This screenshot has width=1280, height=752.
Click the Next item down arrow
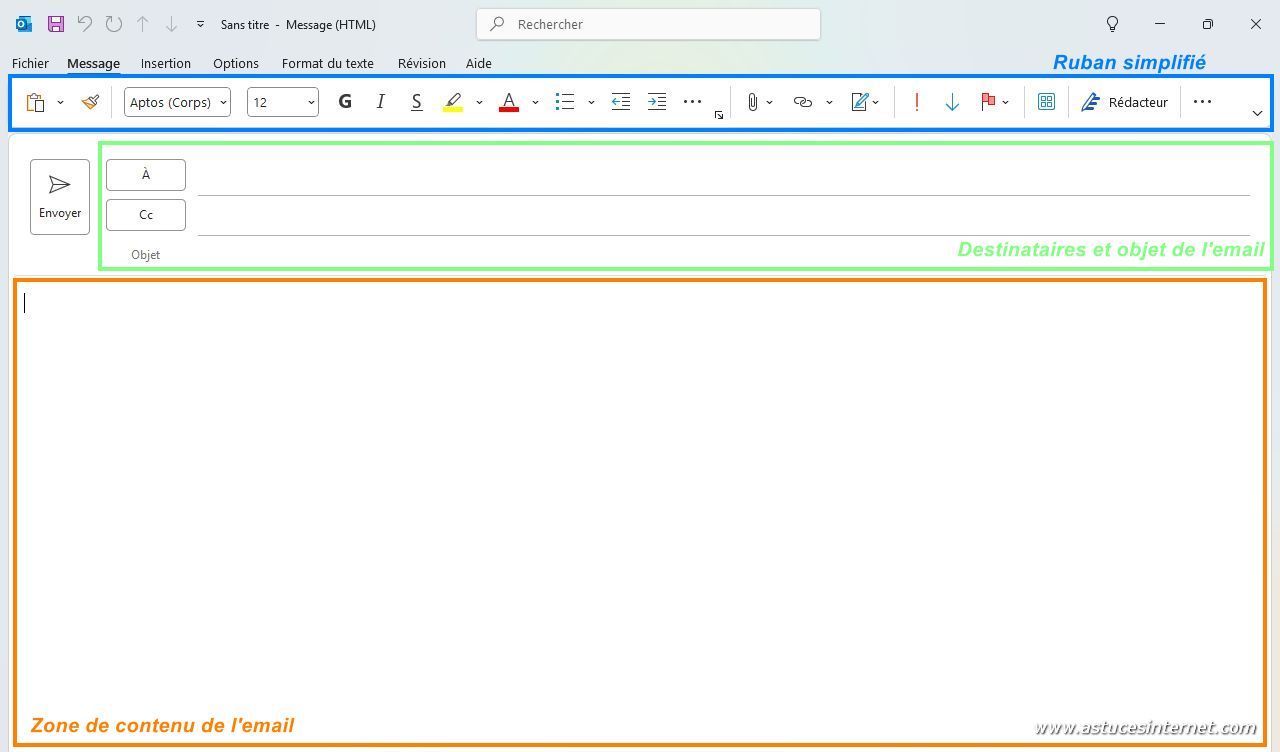pos(171,24)
